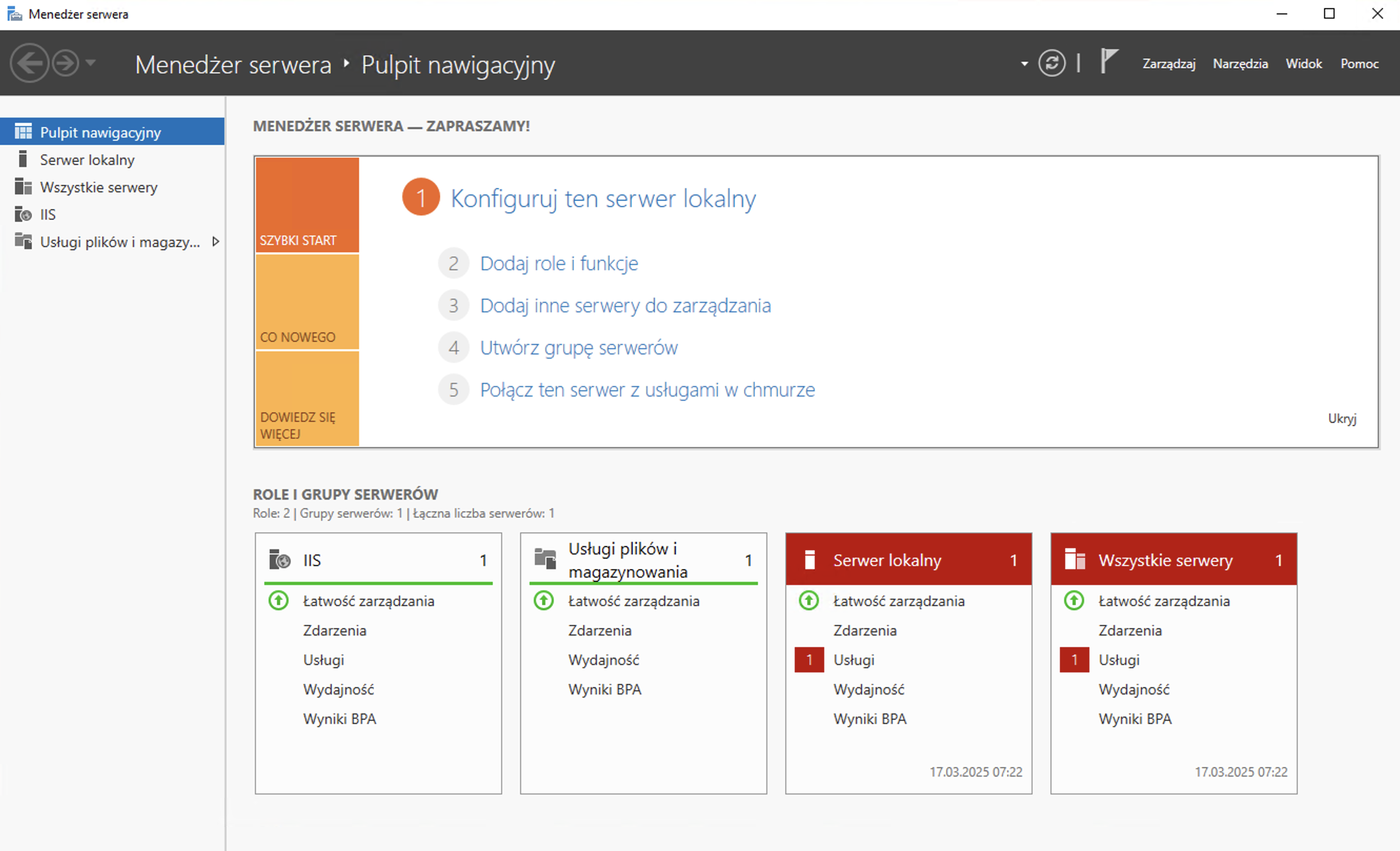1400x851 pixels.
Task: Open the navigation history dropdown arrow
Action: click(x=91, y=63)
